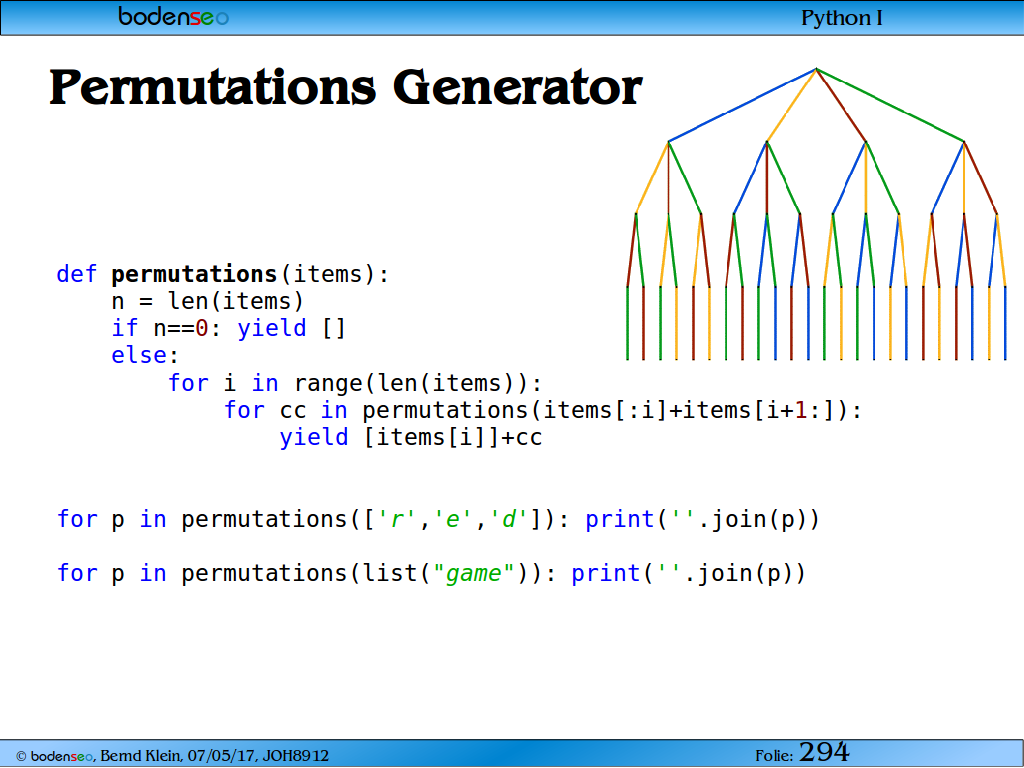Screen dimensions: 1024x768
Task: Click the 'Permutations Generator' slide title
Action: pyautogui.click(x=346, y=88)
